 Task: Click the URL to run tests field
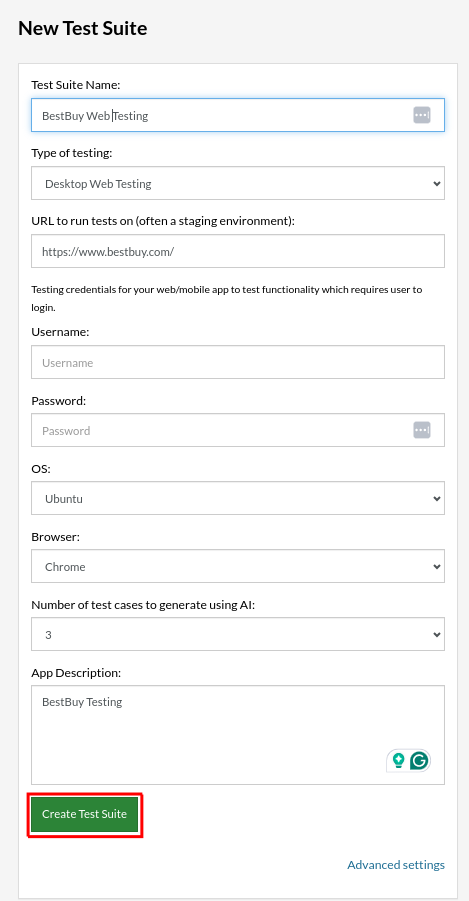point(238,251)
